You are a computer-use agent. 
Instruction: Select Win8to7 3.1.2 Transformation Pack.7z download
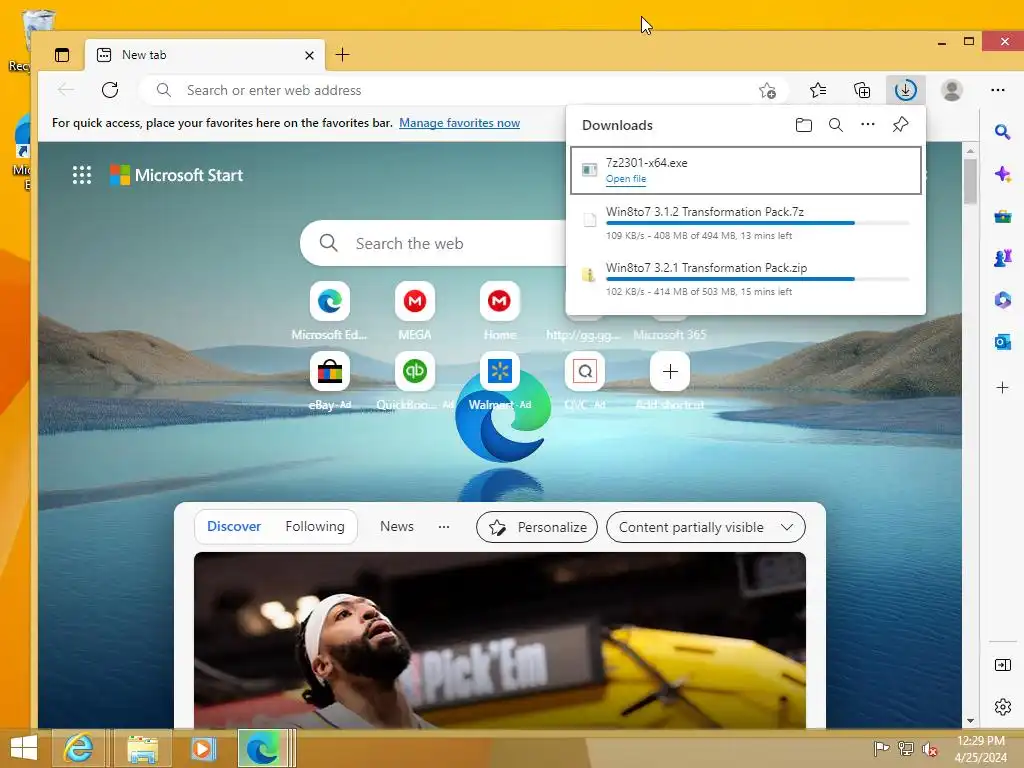coord(746,223)
